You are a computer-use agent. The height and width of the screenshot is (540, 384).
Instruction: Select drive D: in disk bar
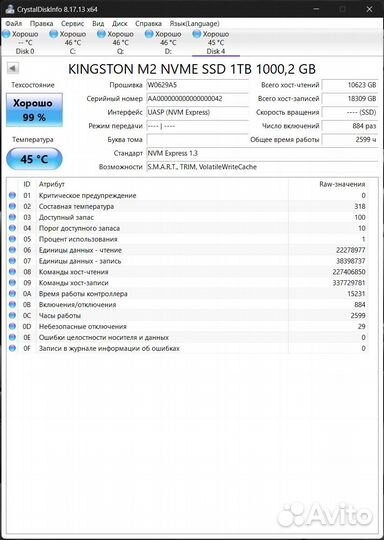168,43
